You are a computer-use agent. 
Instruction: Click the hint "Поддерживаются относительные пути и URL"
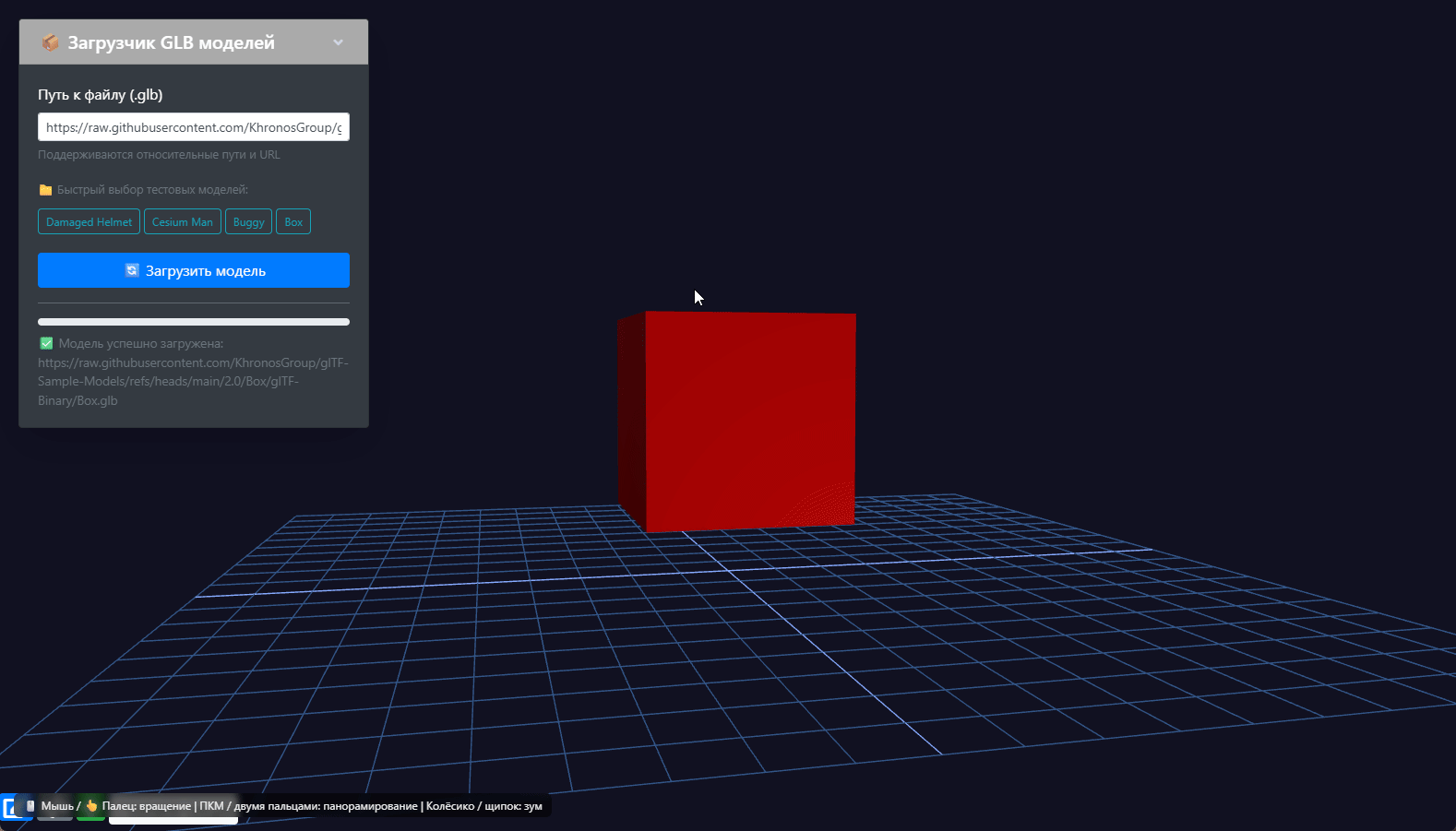[x=159, y=155]
